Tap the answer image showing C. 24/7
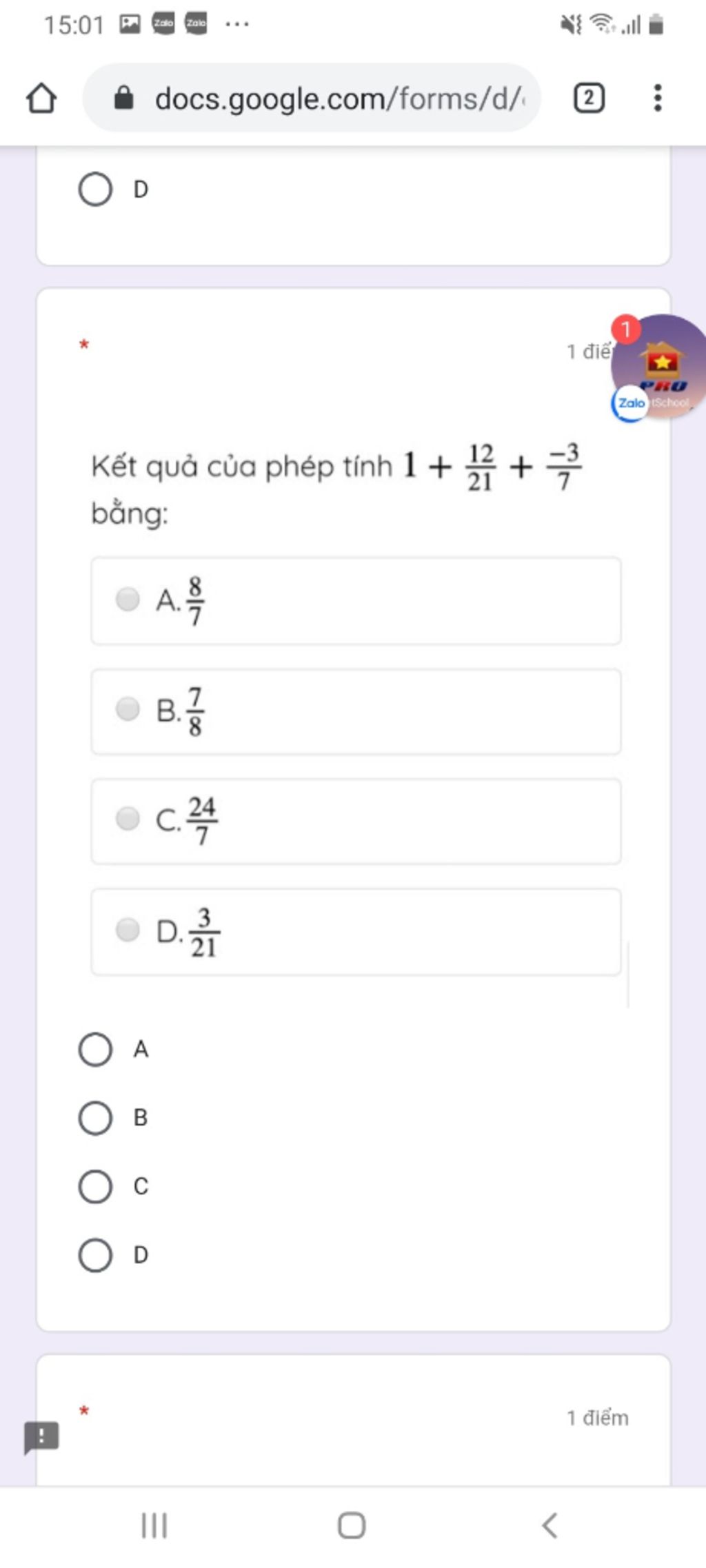 pos(356,821)
